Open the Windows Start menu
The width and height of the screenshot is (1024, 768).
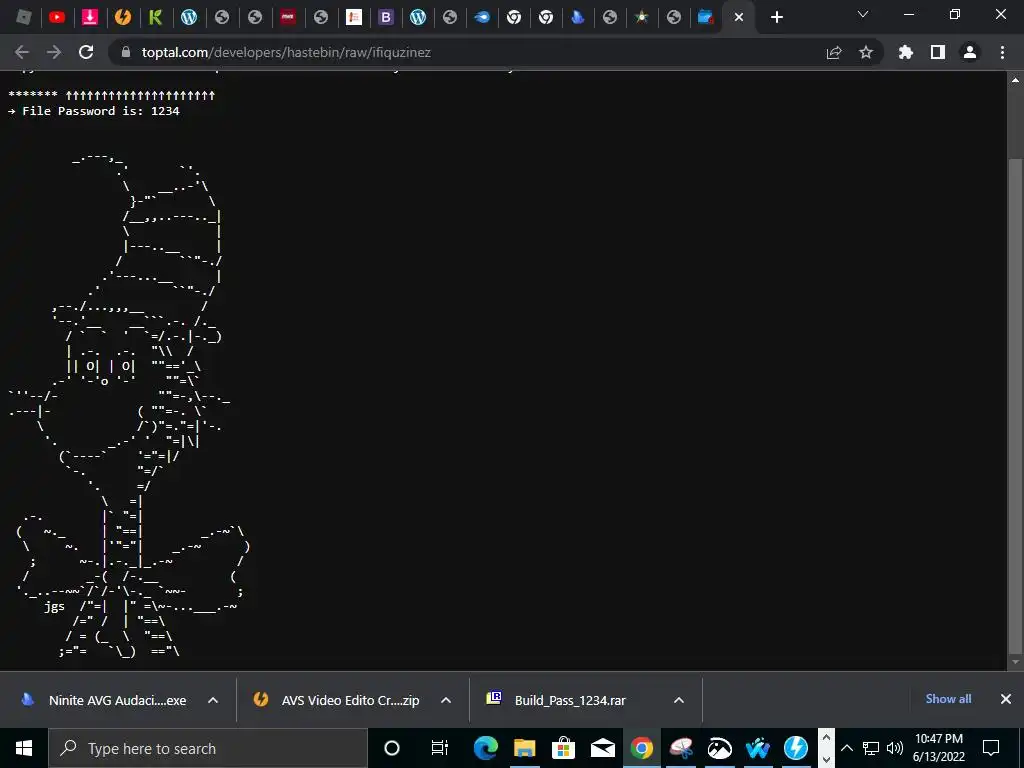point(24,748)
